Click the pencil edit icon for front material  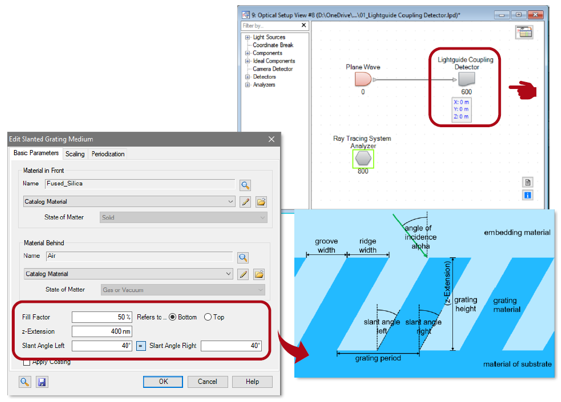[x=245, y=202]
